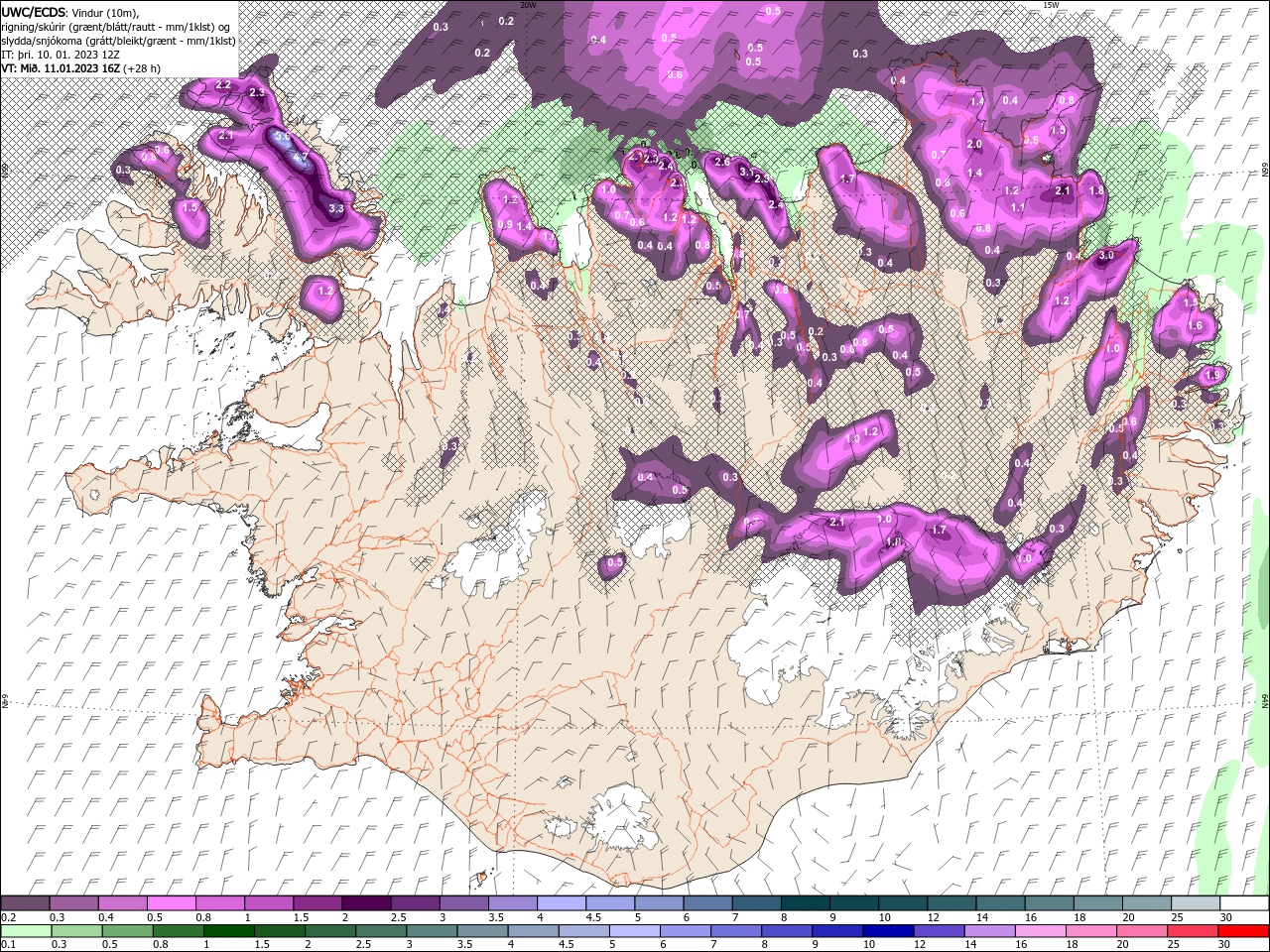Select the dark green bottom legend swatch between 1 and 1.5
The height and width of the screenshot is (952, 1270).
(x=229, y=930)
